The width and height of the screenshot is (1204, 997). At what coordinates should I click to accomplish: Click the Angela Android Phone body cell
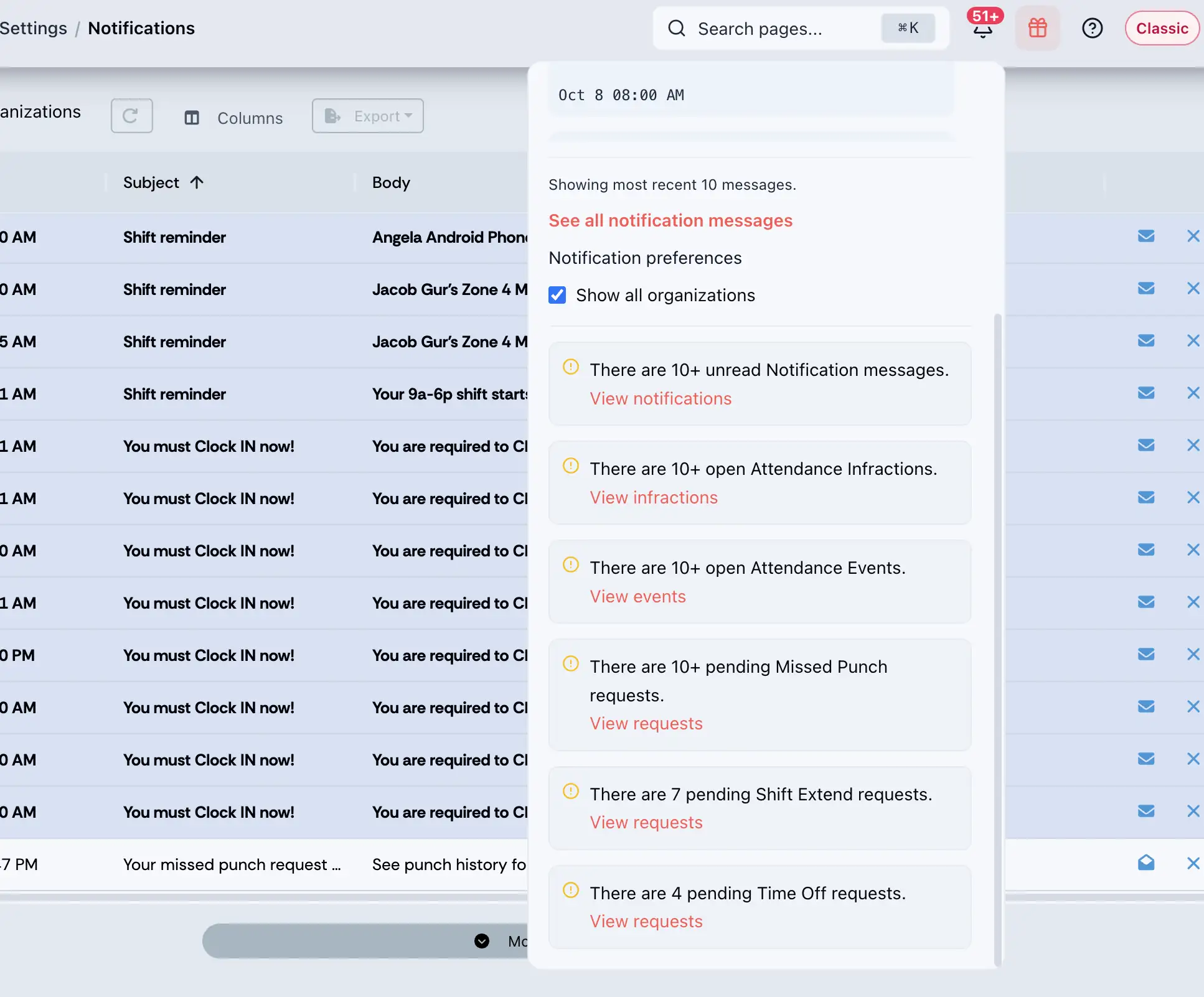[449, 237]
